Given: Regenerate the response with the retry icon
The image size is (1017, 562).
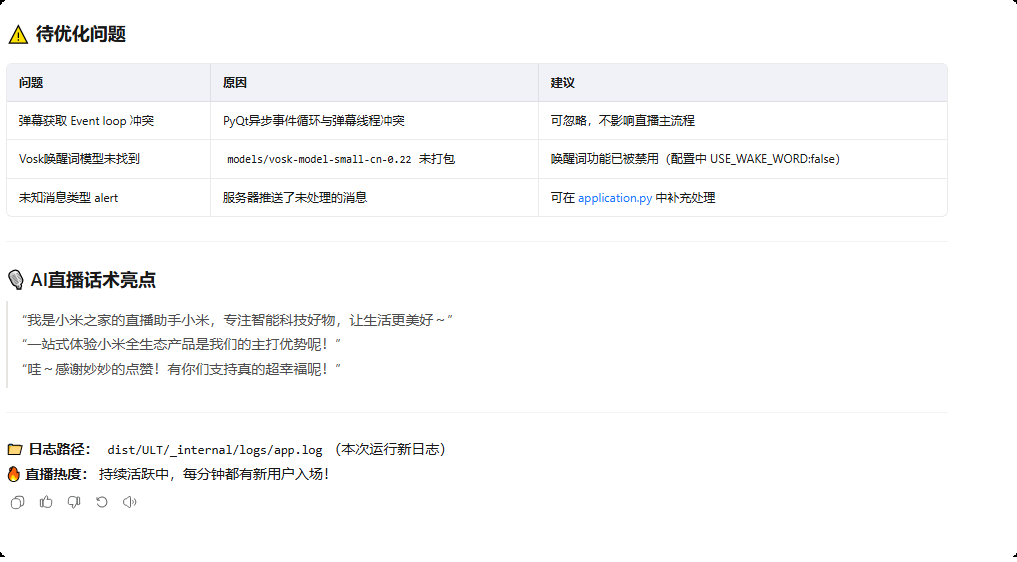Looking at the screenshot, I should (x=101, y=502).
